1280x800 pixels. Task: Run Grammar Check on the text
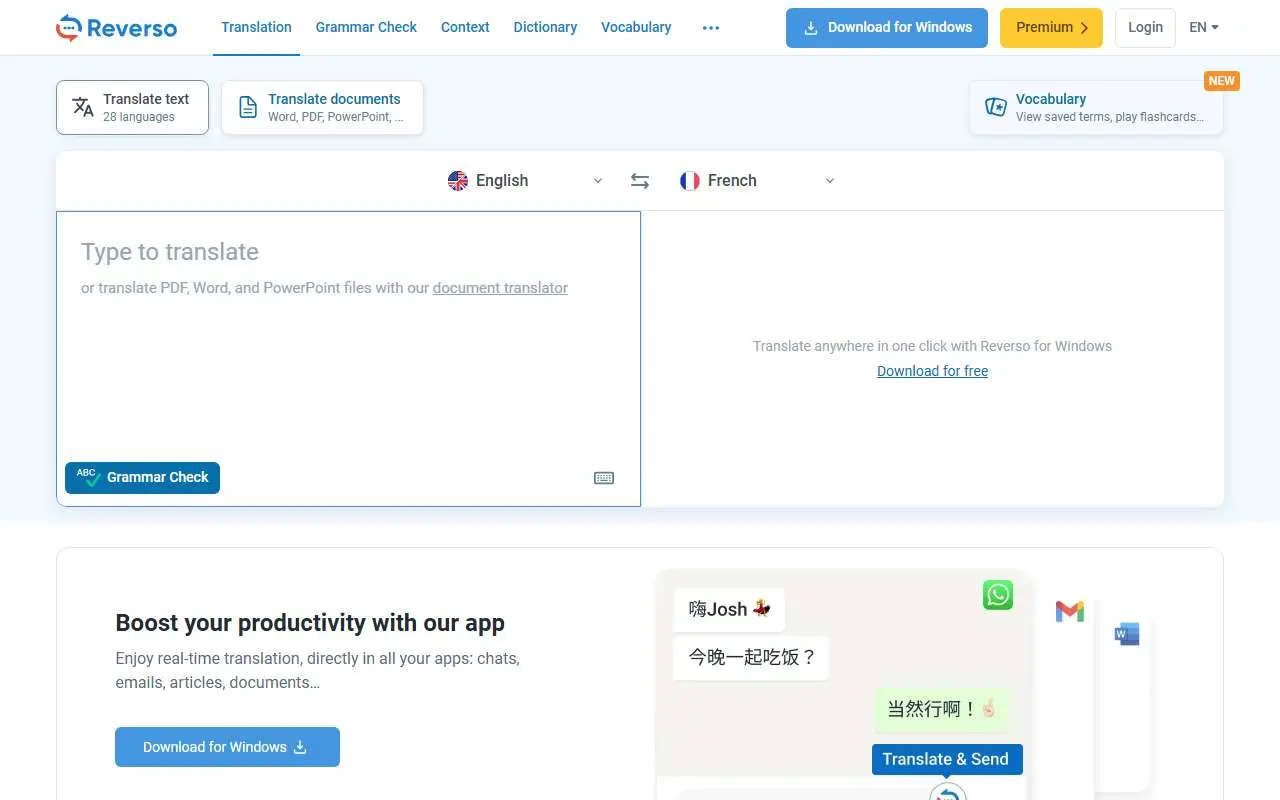[x=143, y=478]
